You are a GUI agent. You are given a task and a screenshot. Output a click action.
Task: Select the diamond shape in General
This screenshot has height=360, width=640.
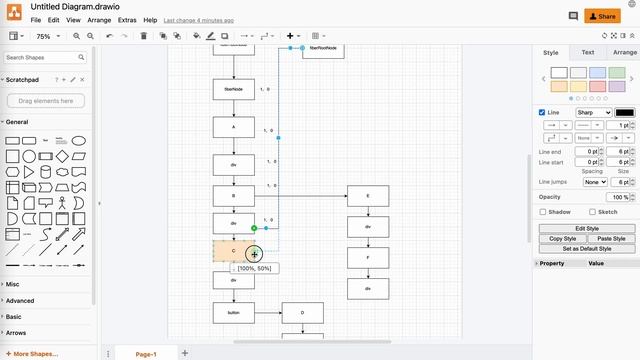(x=62, y=156)
